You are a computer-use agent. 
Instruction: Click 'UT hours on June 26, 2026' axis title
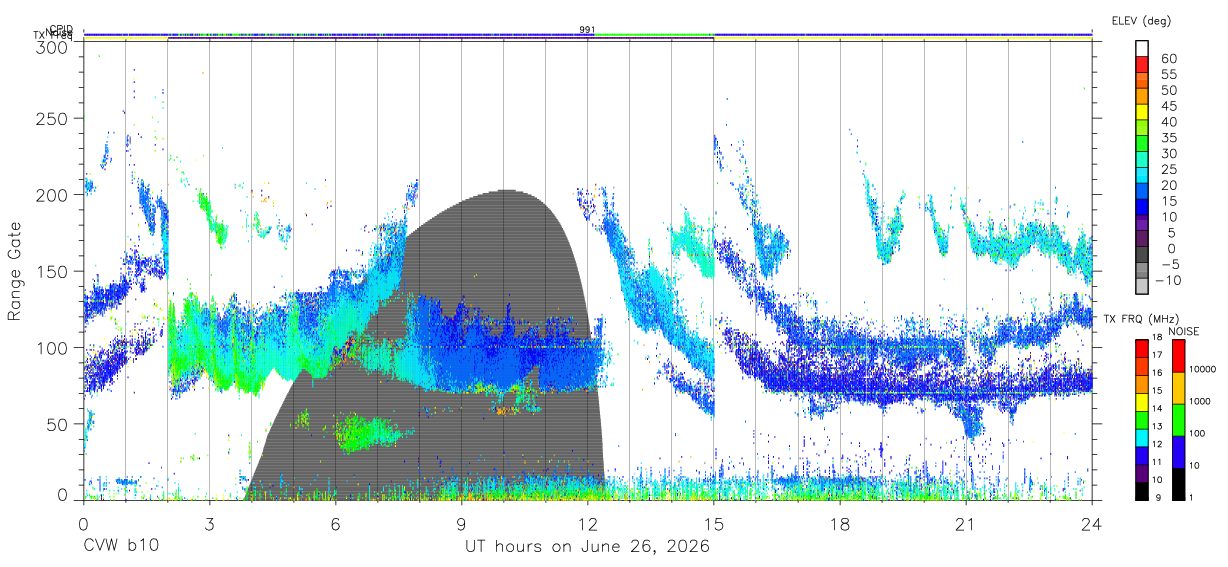(x=587, y=547)
